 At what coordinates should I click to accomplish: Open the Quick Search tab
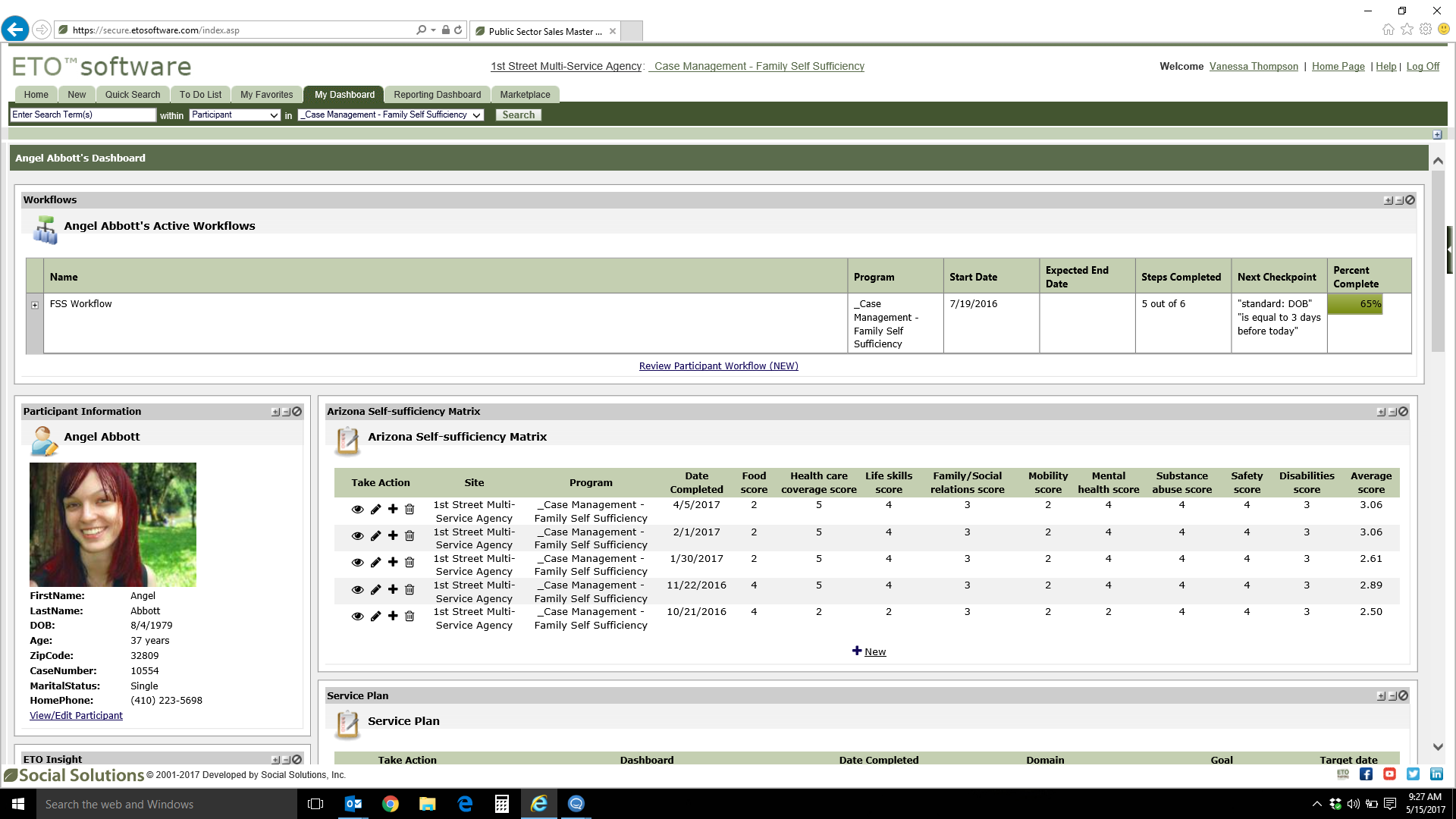pos(132,94)
